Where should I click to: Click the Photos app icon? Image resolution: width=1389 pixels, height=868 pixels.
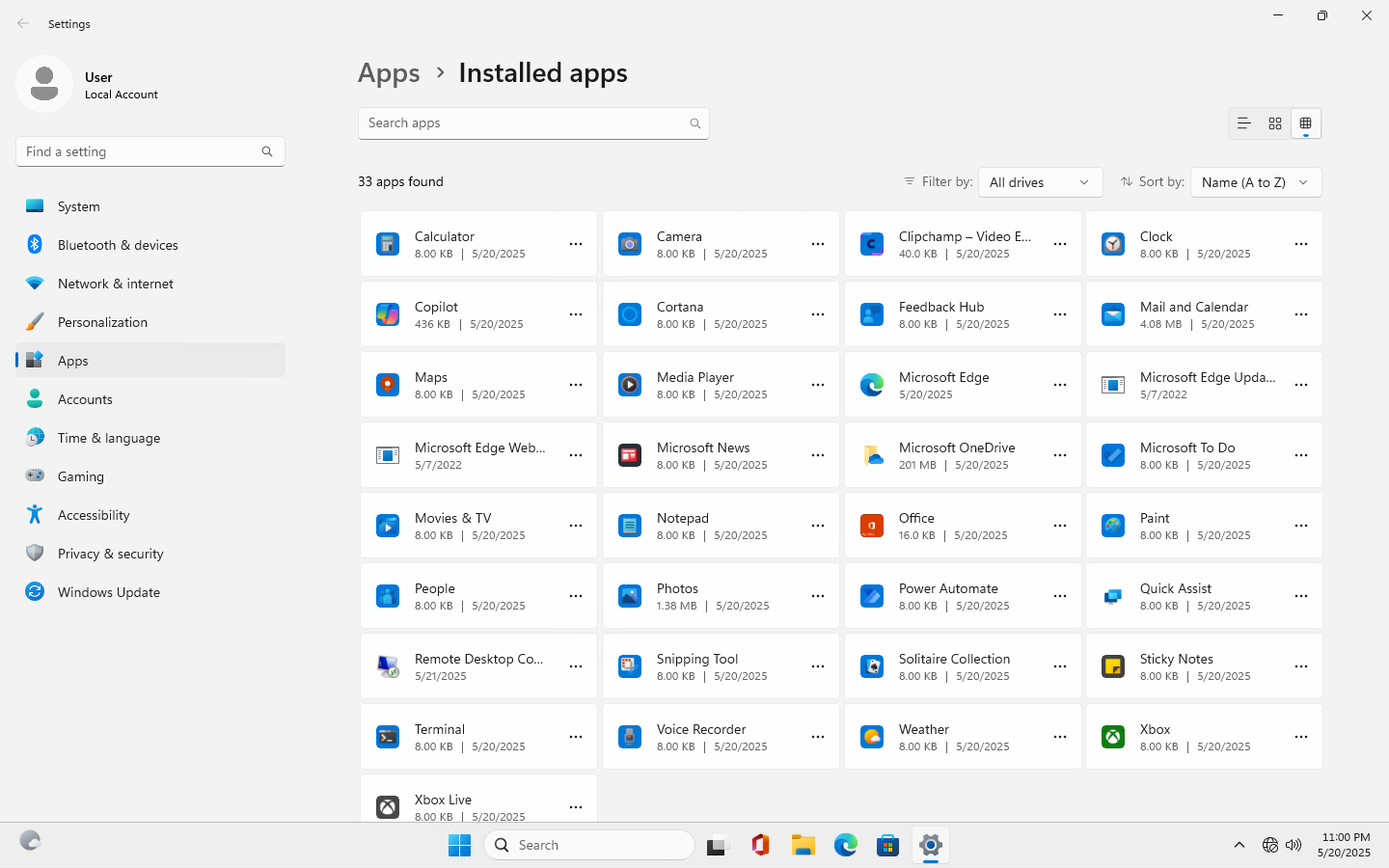tap(630, 596)
